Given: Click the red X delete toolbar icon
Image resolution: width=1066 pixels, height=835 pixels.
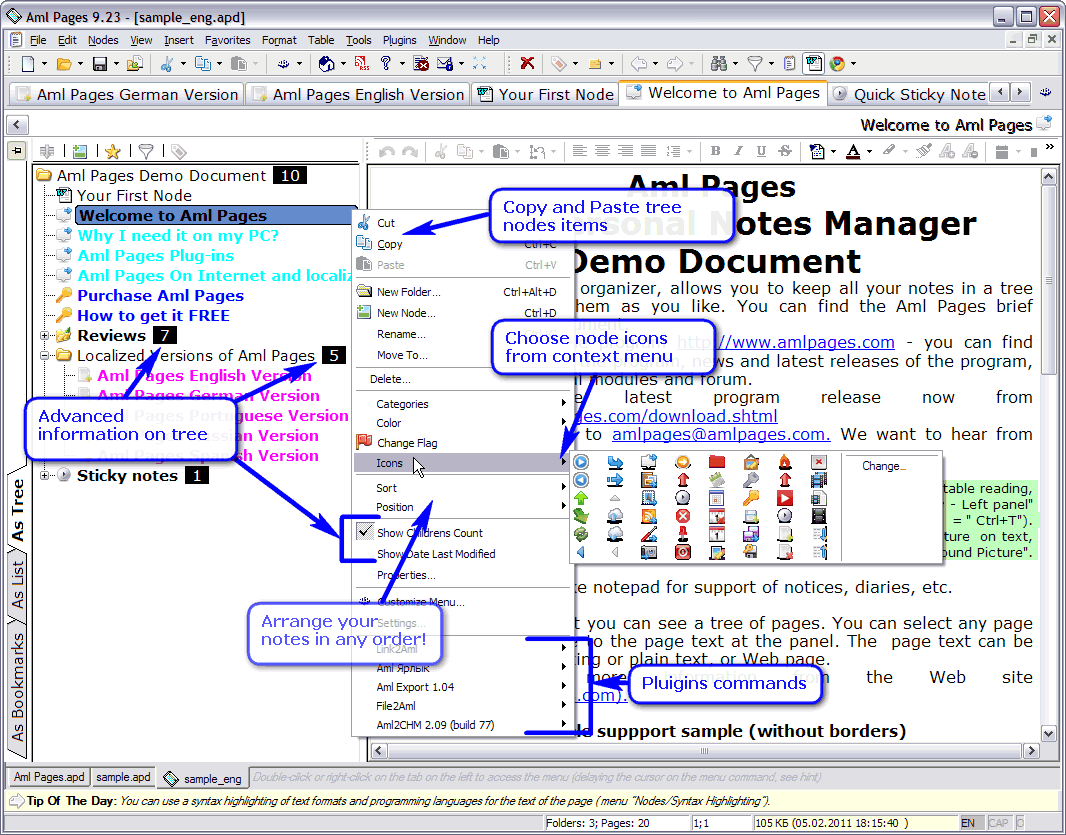Looking at the screenshot, I should (527, 64).
